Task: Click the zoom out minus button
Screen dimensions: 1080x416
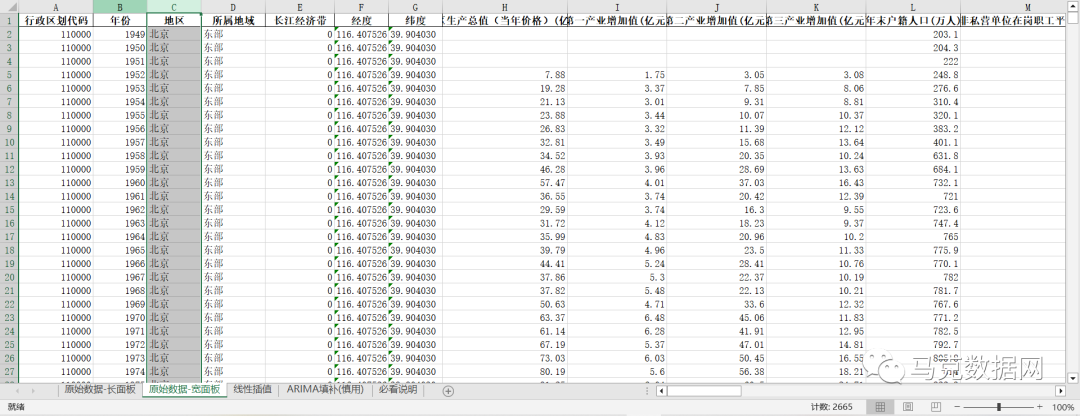Action: pyautogui.click(x=958, y=407)
